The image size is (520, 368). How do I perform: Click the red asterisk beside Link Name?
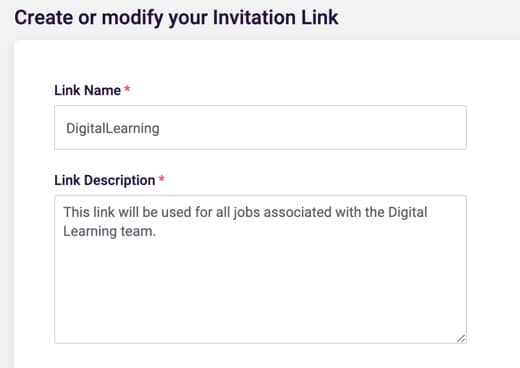(127, 89)
